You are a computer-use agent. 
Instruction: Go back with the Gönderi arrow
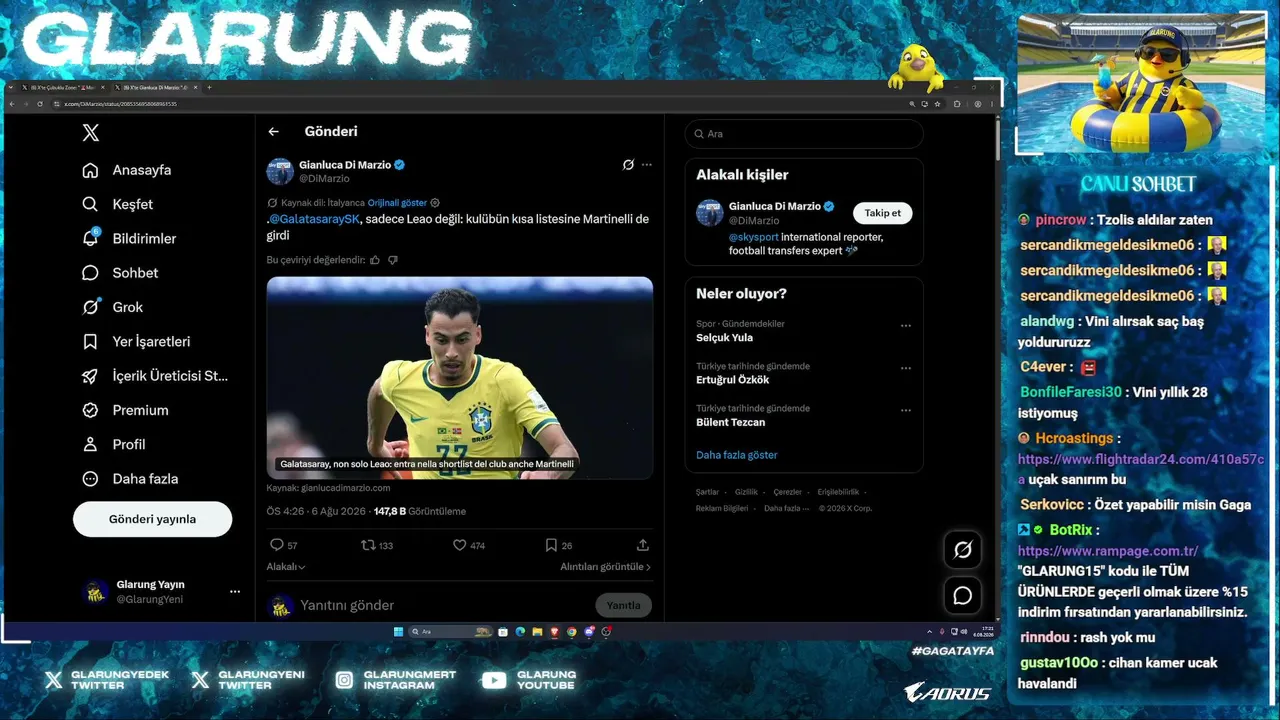[x=273, y=131]
